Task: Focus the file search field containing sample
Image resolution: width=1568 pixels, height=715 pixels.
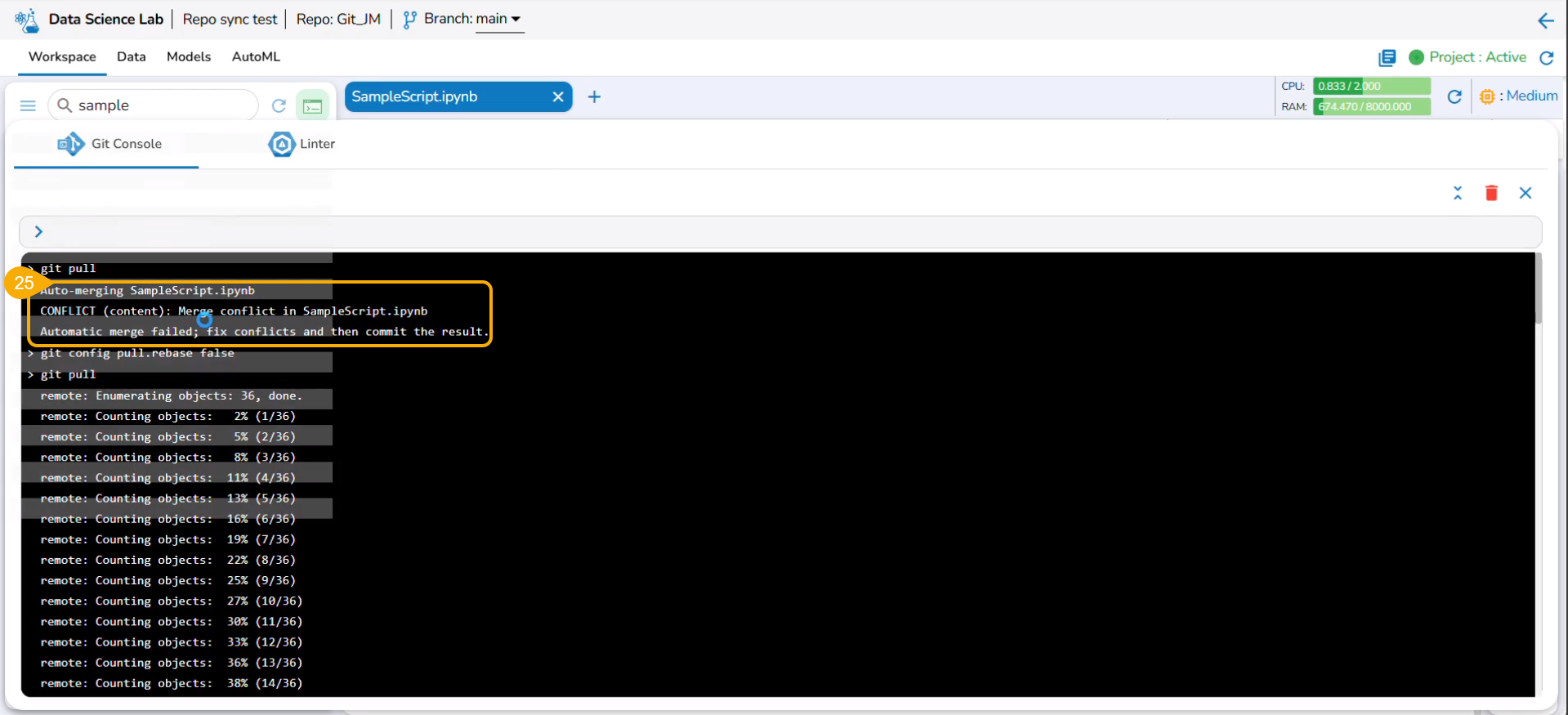Action: [154, 105]
